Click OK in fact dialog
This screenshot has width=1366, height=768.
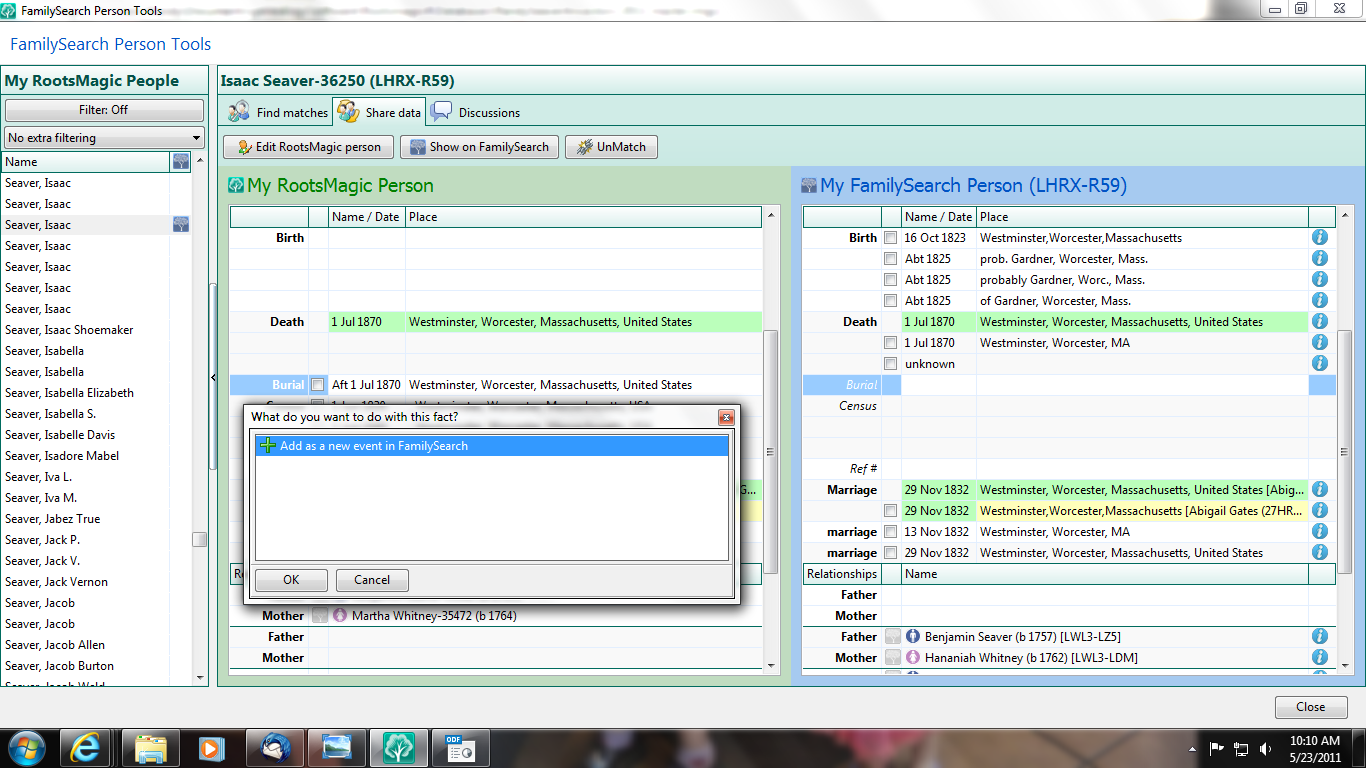click(x=291, y=580)
